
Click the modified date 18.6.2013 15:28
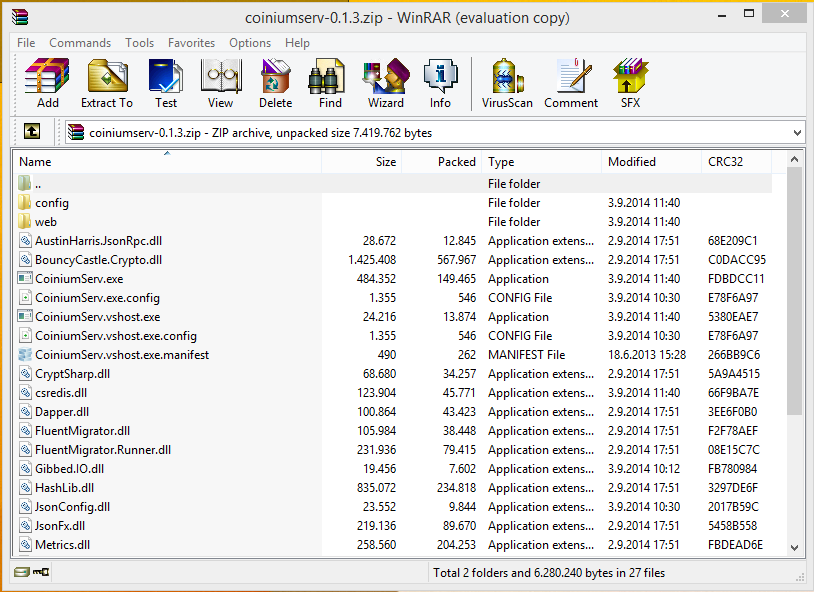click(647, 355)
